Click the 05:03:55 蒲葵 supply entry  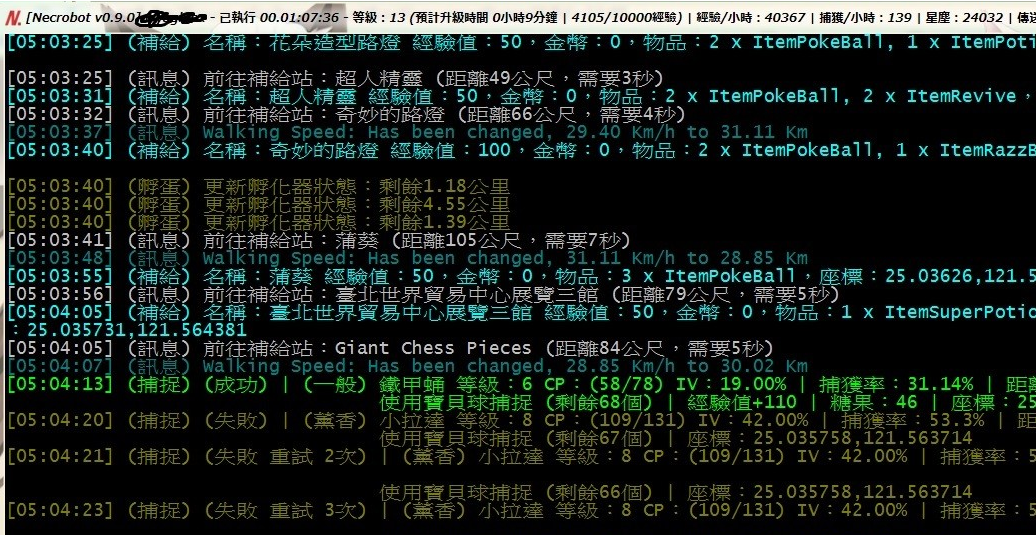[x=500, y=276]
